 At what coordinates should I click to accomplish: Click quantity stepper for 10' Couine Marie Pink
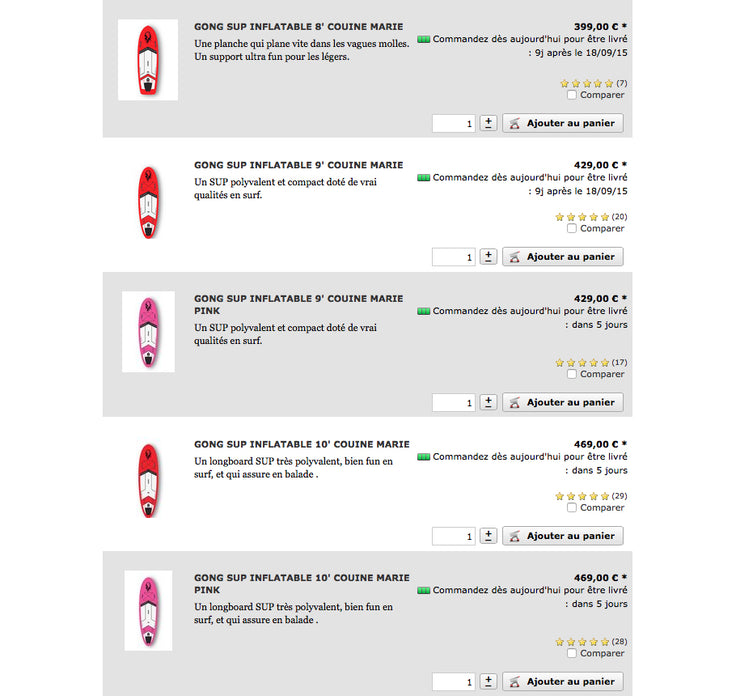pos(488,682)
